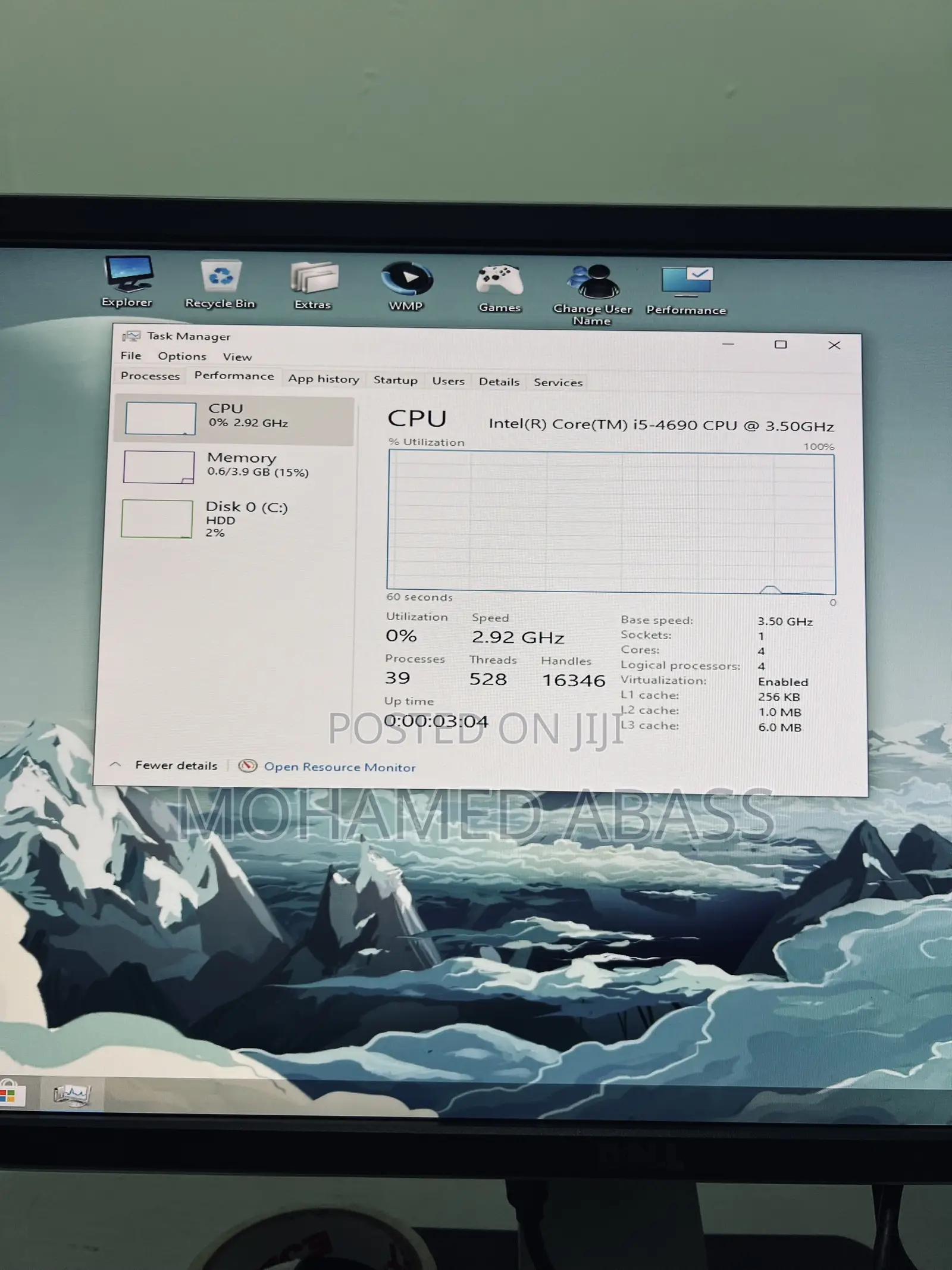Click the 2.92 GHz speed value
This screenshot has height=1270, width=952.
tap(518, 637)
